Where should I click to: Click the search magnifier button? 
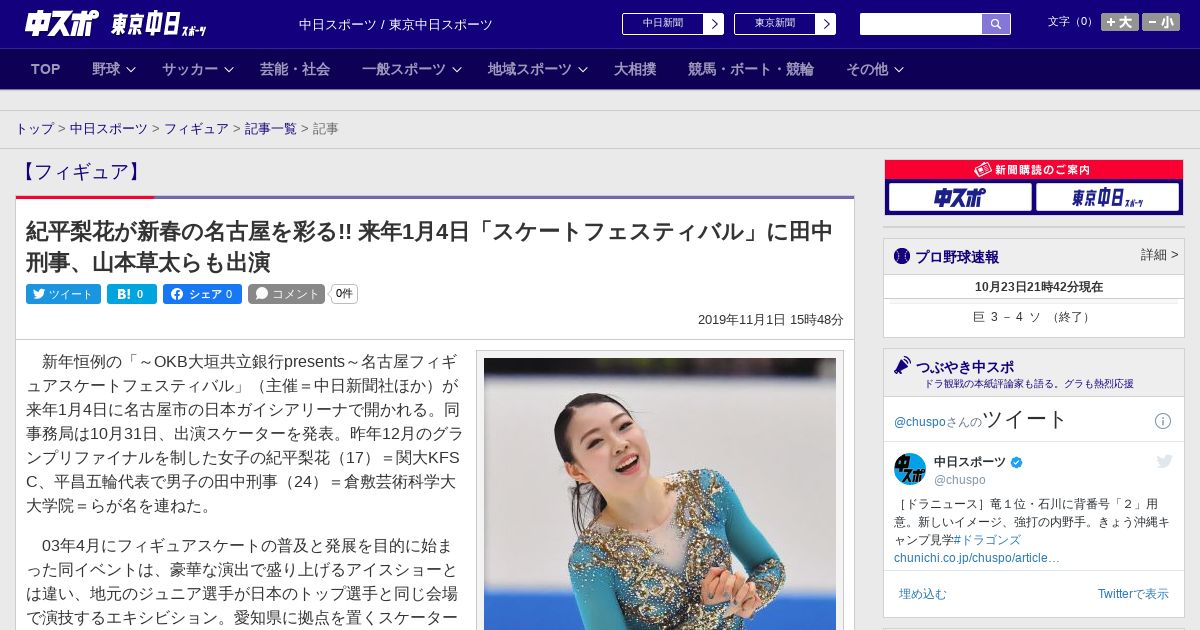coord(996,24)
